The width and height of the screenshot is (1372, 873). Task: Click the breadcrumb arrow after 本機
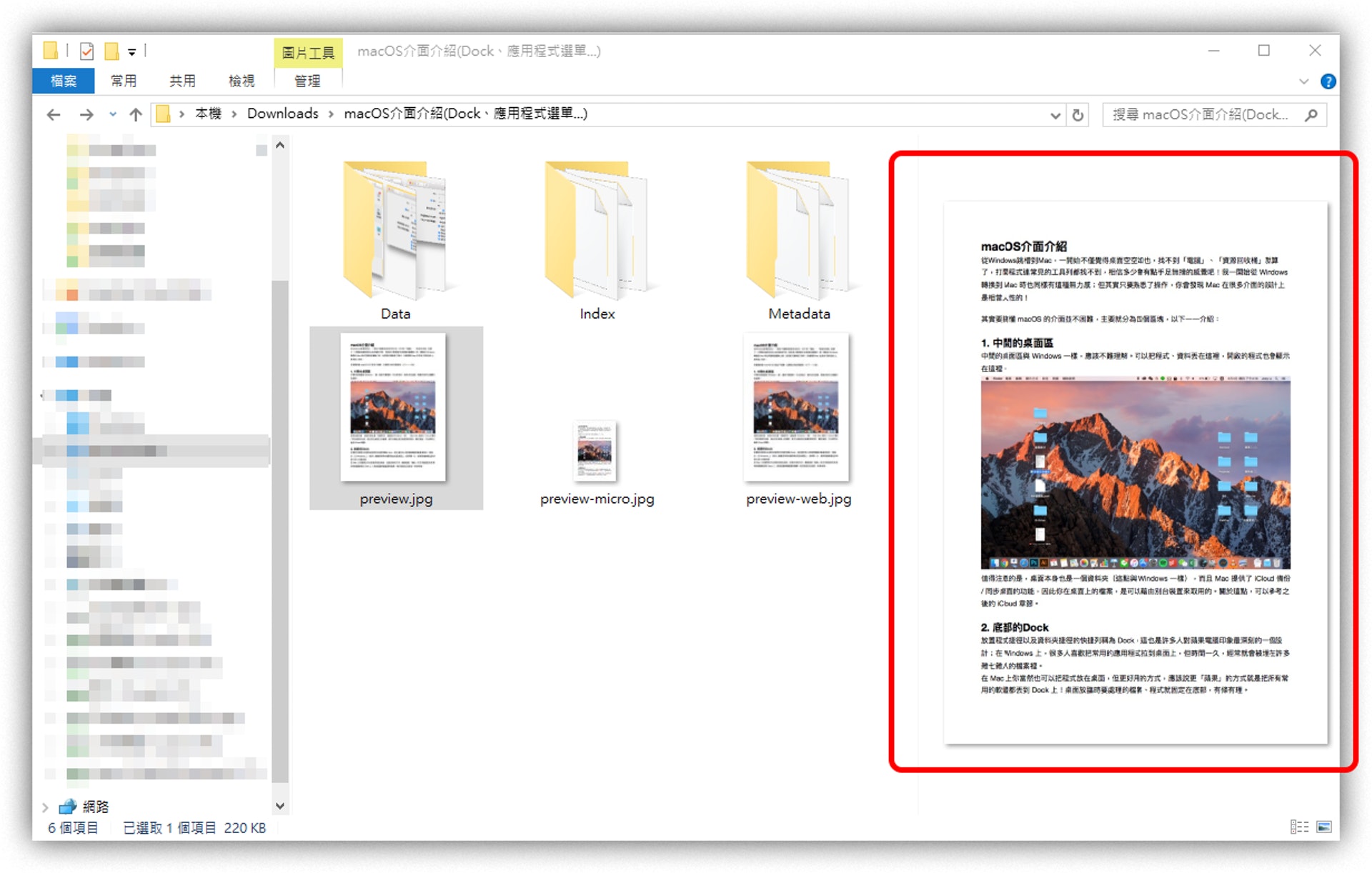234,114
